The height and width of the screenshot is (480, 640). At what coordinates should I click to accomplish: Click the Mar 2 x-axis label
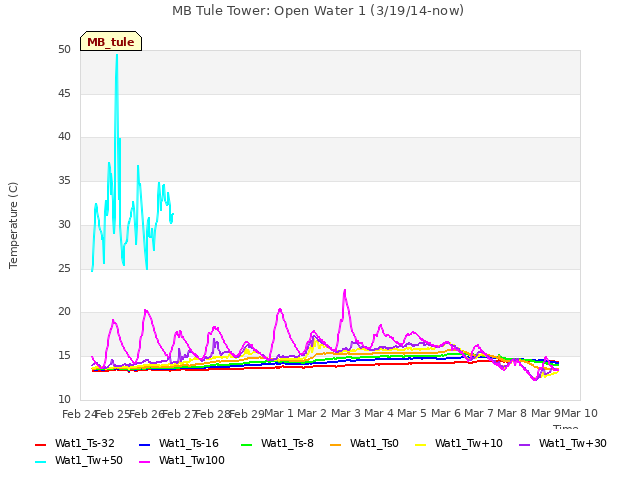[x=312, y=413]
